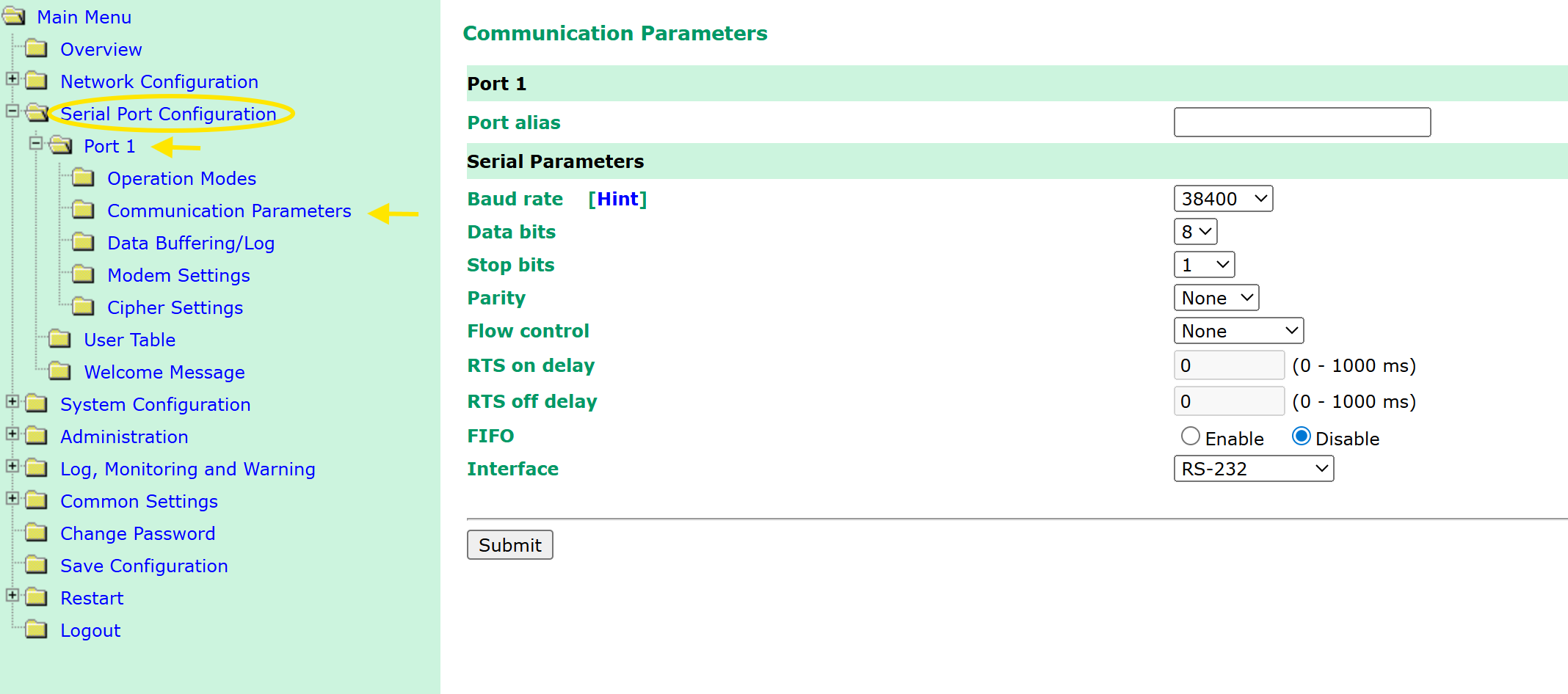The image size is (1568, 694).
Task: Click the folder icon beside Overview
Action: coord(36,49)
